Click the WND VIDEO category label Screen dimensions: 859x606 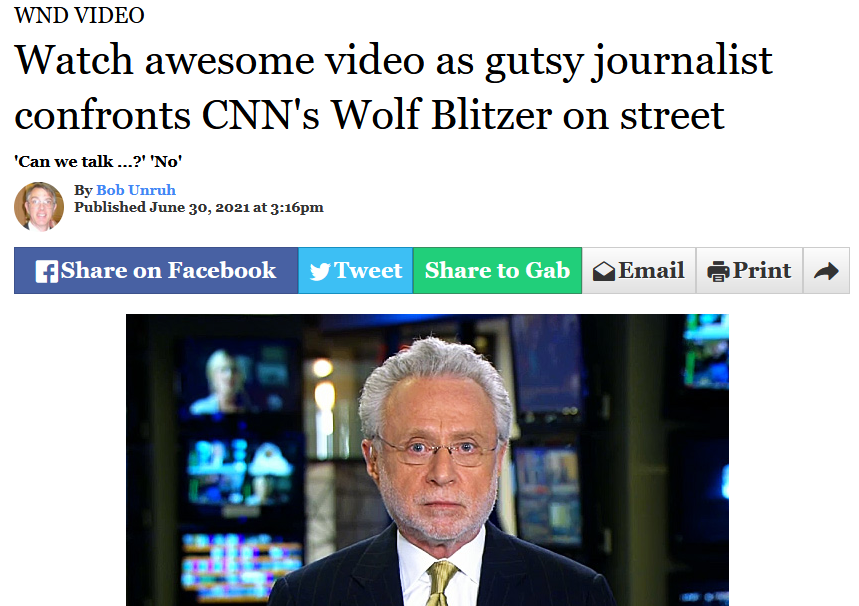79,15
